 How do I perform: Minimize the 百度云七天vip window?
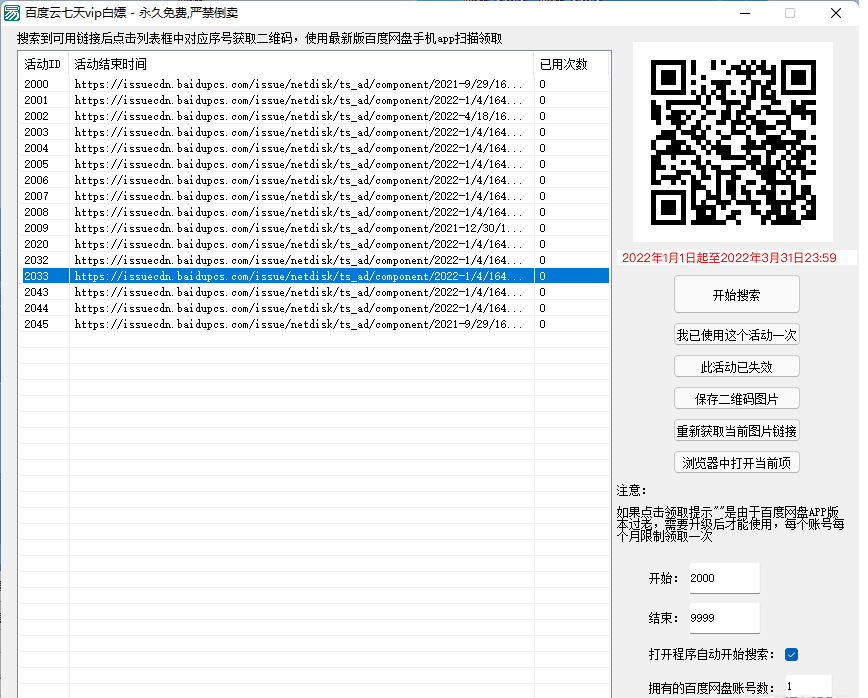pyautogui.click(x=745, y=13)
